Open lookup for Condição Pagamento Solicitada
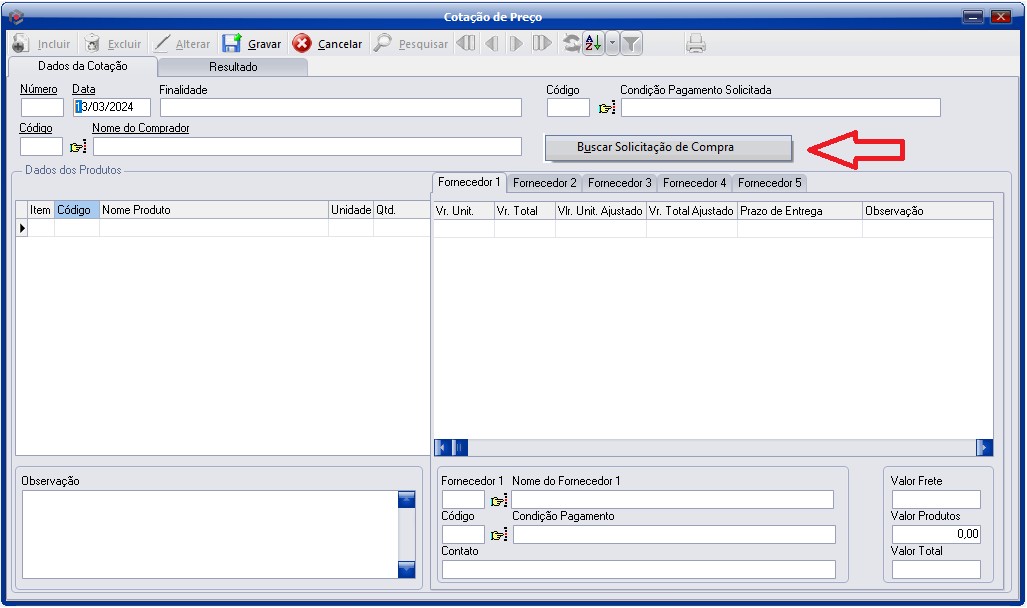The width and height of the screenshot is (1027, 608). pos(606,108)
